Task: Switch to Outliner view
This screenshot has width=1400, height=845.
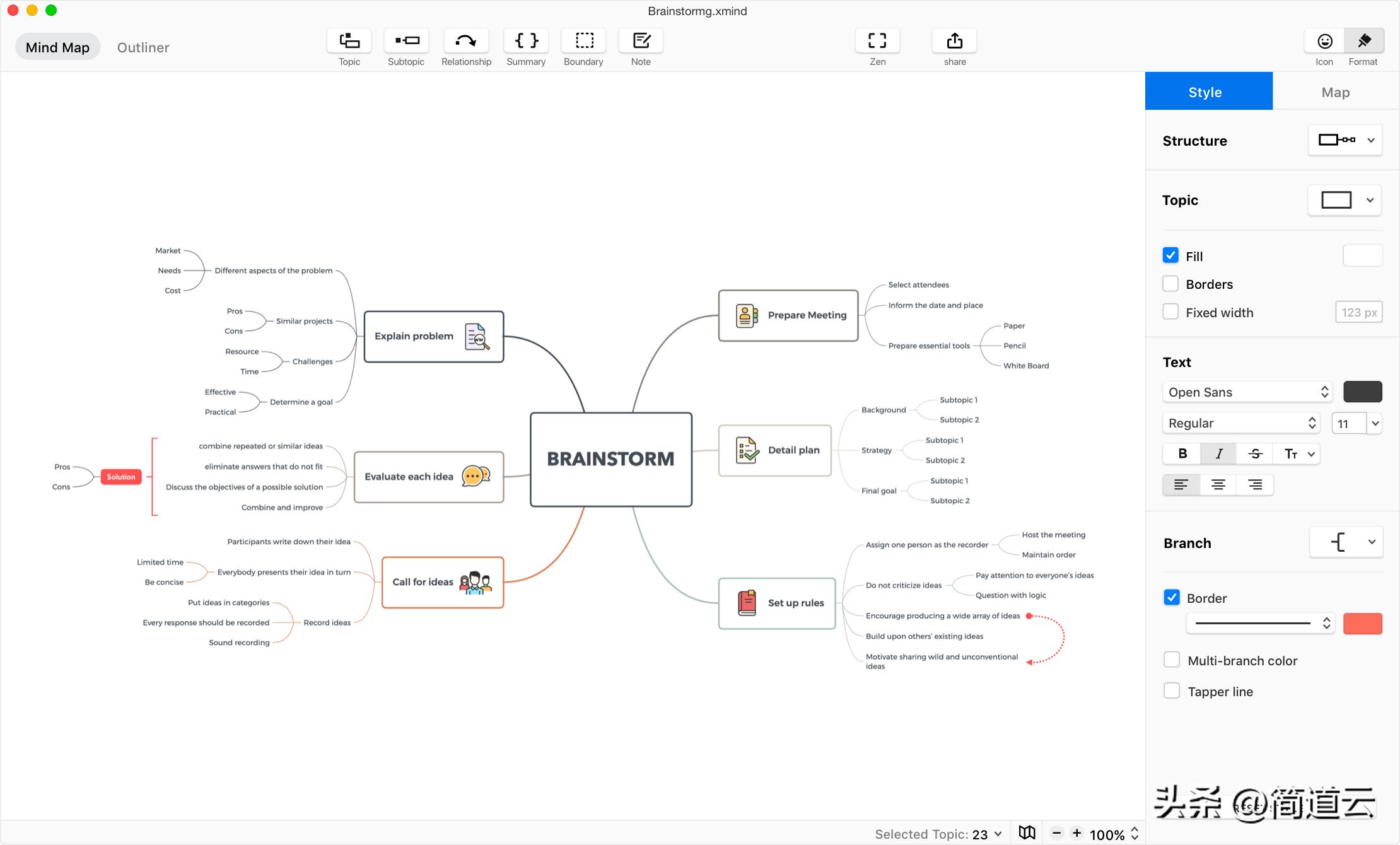Action: [x=143, y=47]
